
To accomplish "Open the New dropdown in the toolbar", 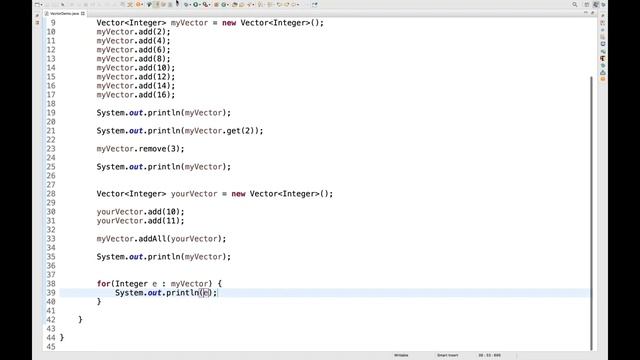I will coord(39,4).
